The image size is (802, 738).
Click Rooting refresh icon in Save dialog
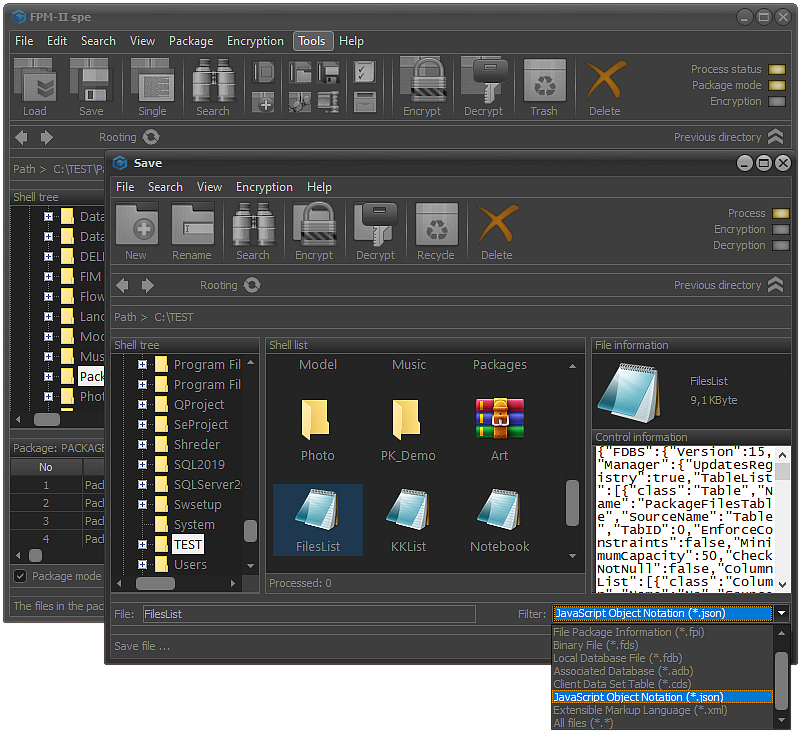[x=252, y=285]
